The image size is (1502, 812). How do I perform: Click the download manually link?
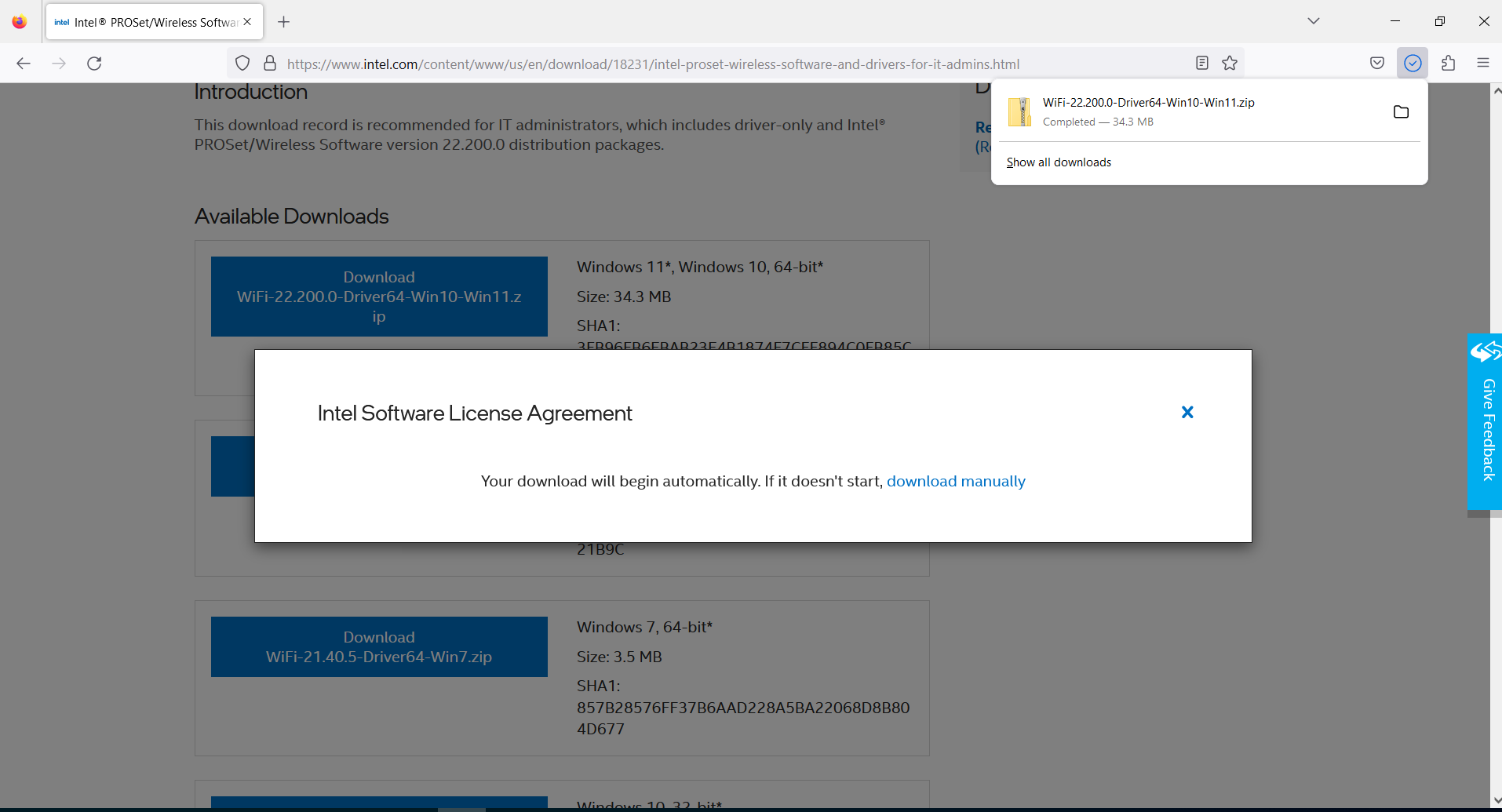[x=956, y=481]
